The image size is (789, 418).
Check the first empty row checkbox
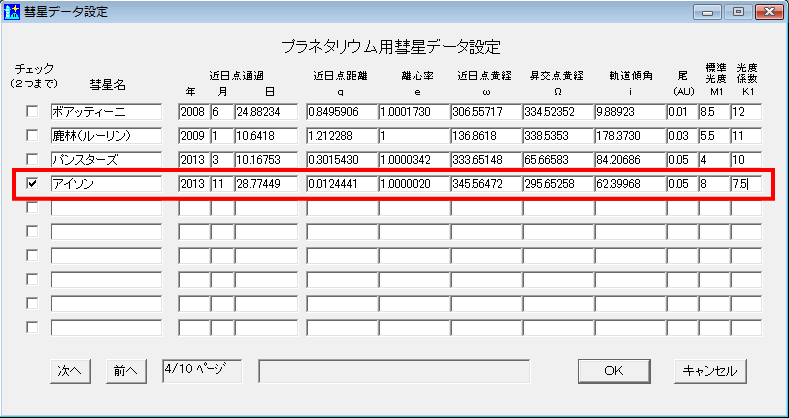(32, 208)
